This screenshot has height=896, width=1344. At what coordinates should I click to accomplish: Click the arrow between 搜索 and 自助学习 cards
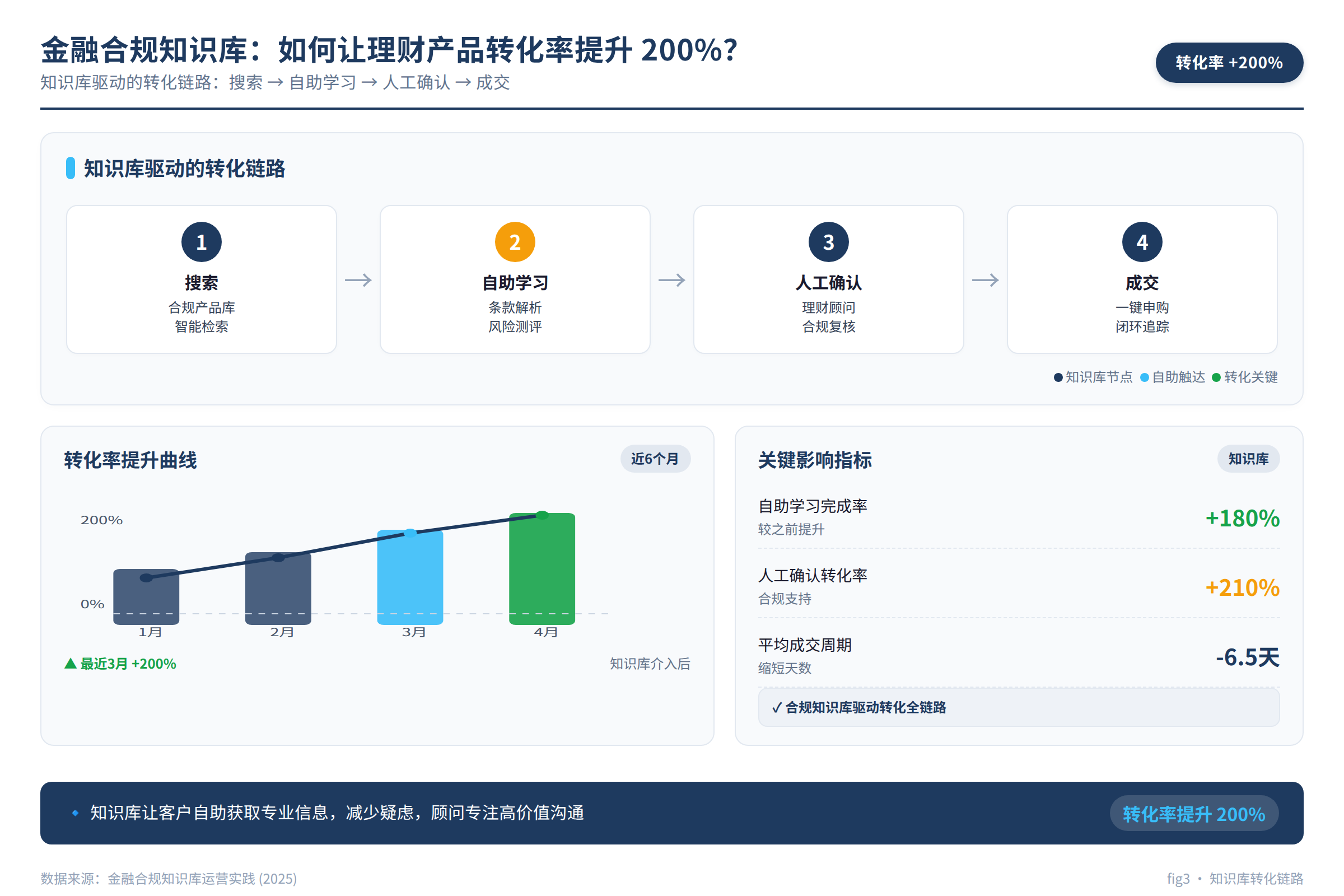358,280
